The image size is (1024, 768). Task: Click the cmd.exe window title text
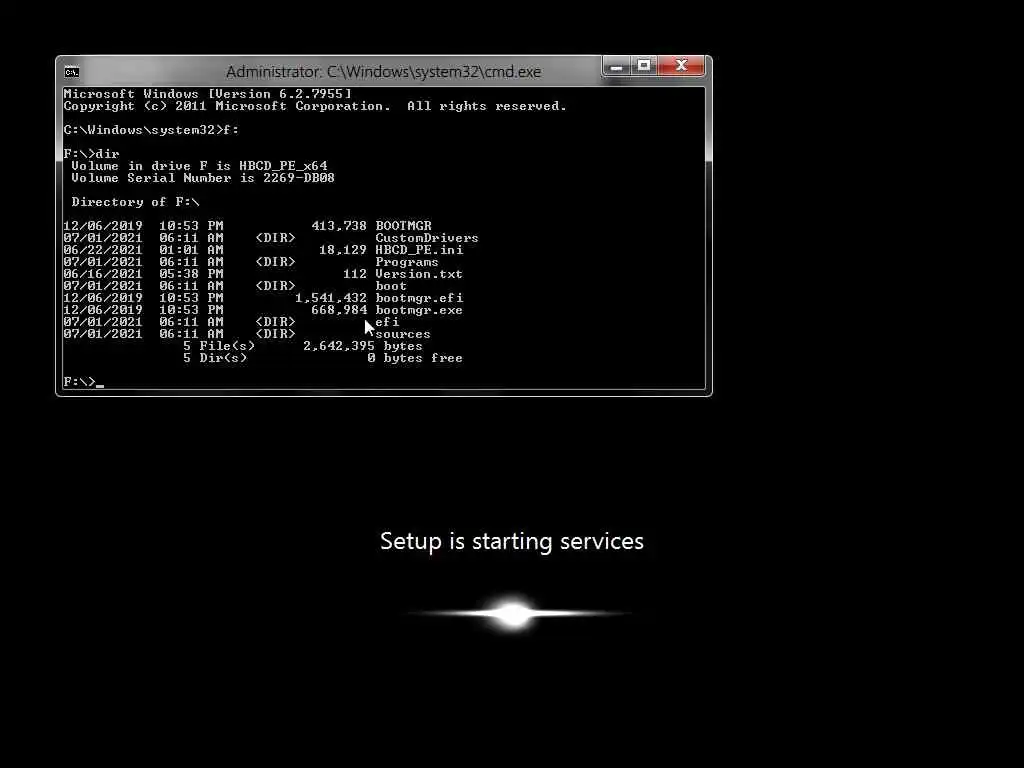(x=383, y=72)
